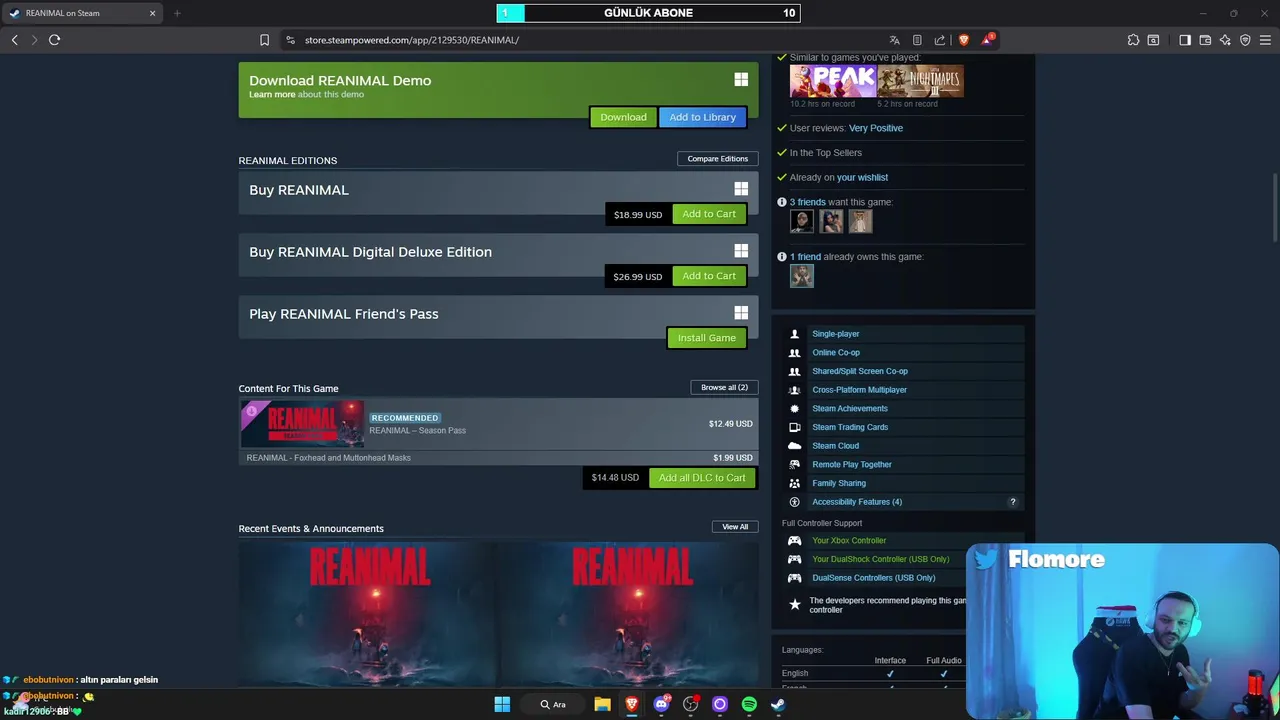Go back to the previous page
This screenshot has width=1280, height=720.
tap(14, 40)
